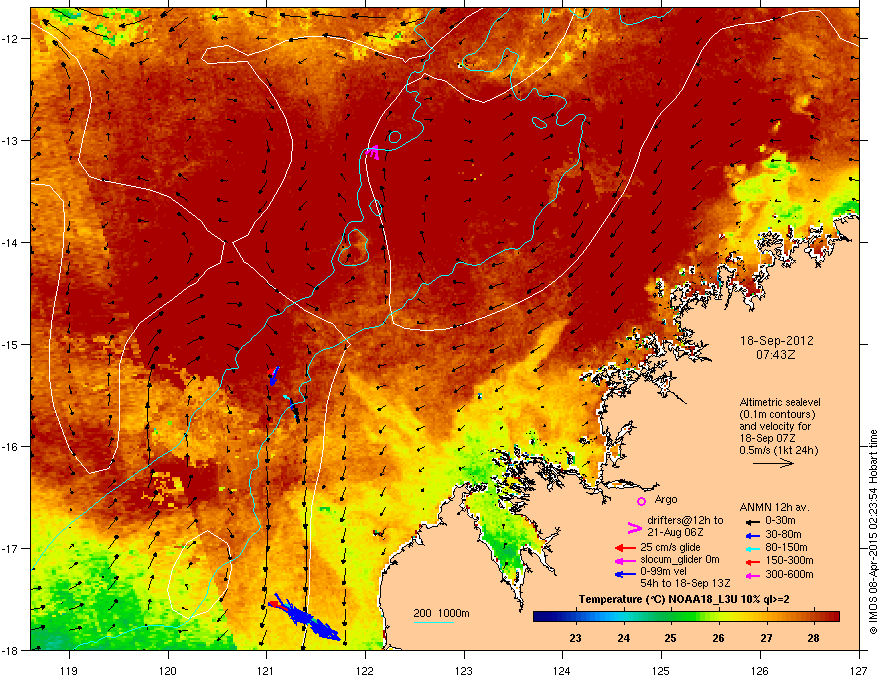Click the magenta slocum_glider legend arrow

[x=625, y=560]
